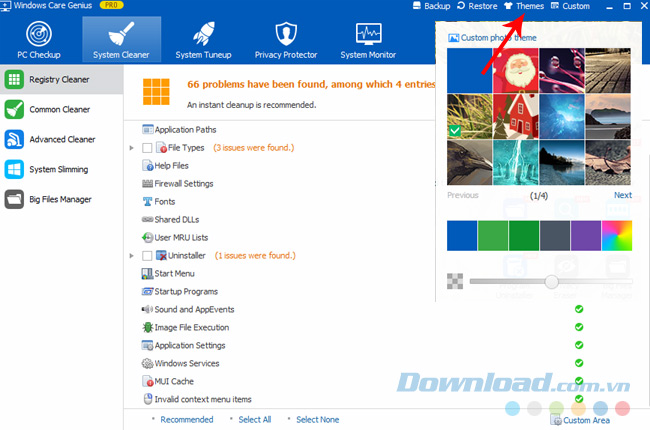Choose the teal waterfall theme thumbnail
Viewport: 650px width, 430px height.
[x=516, y=162]
